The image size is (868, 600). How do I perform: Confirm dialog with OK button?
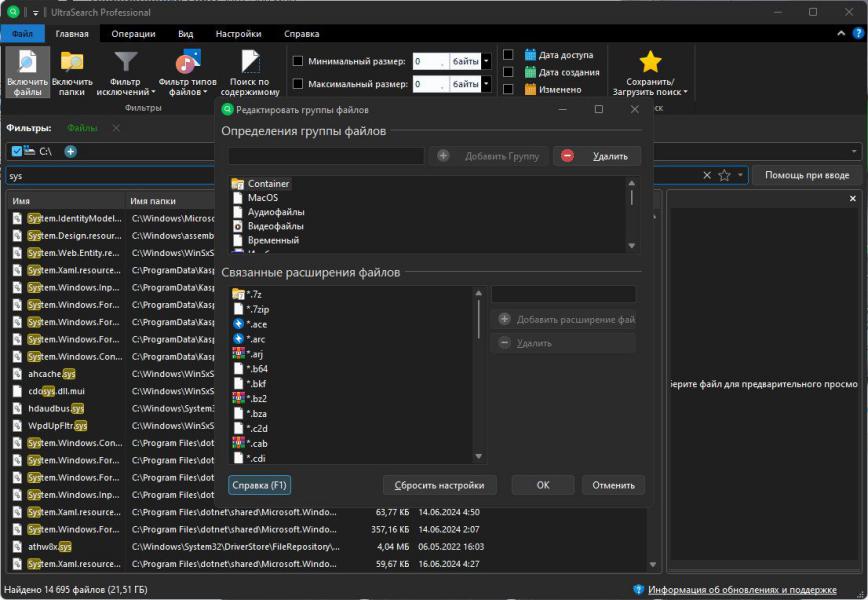[543, 485]
